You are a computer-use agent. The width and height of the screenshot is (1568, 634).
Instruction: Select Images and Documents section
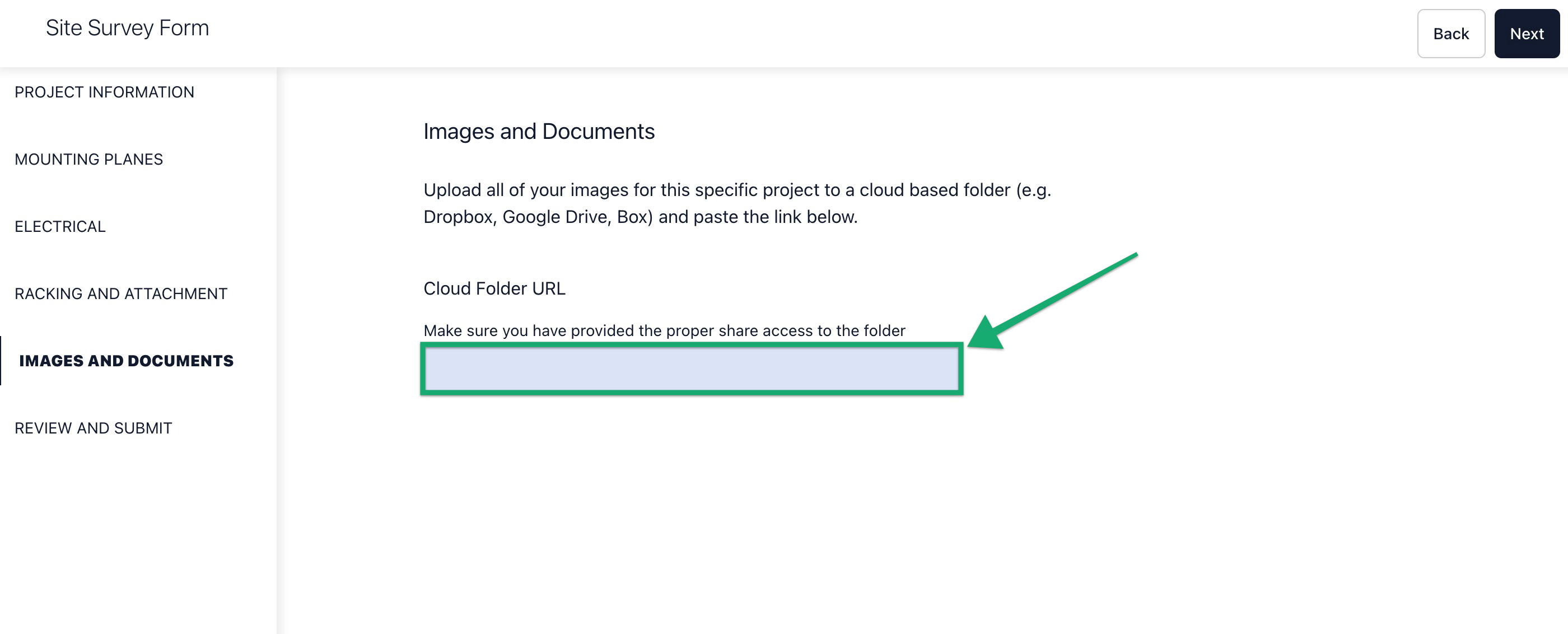pos(126,361)
